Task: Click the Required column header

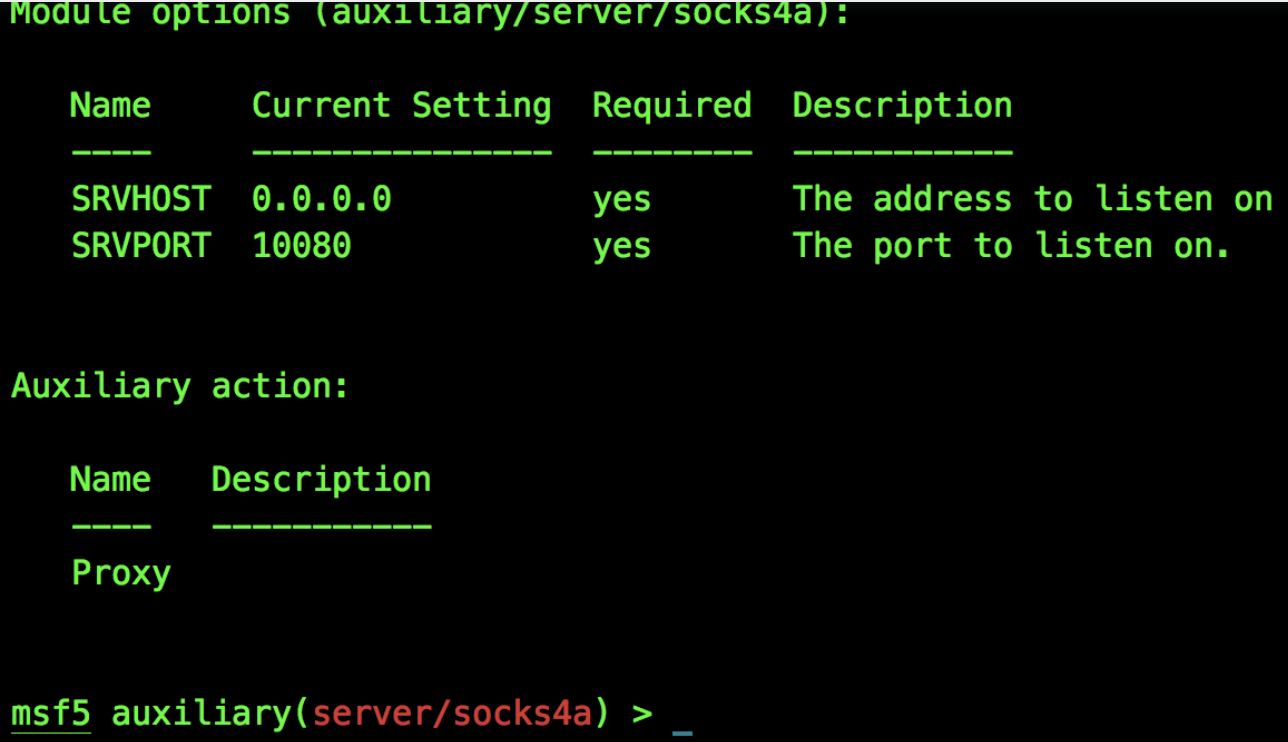Action: point(671,106)
